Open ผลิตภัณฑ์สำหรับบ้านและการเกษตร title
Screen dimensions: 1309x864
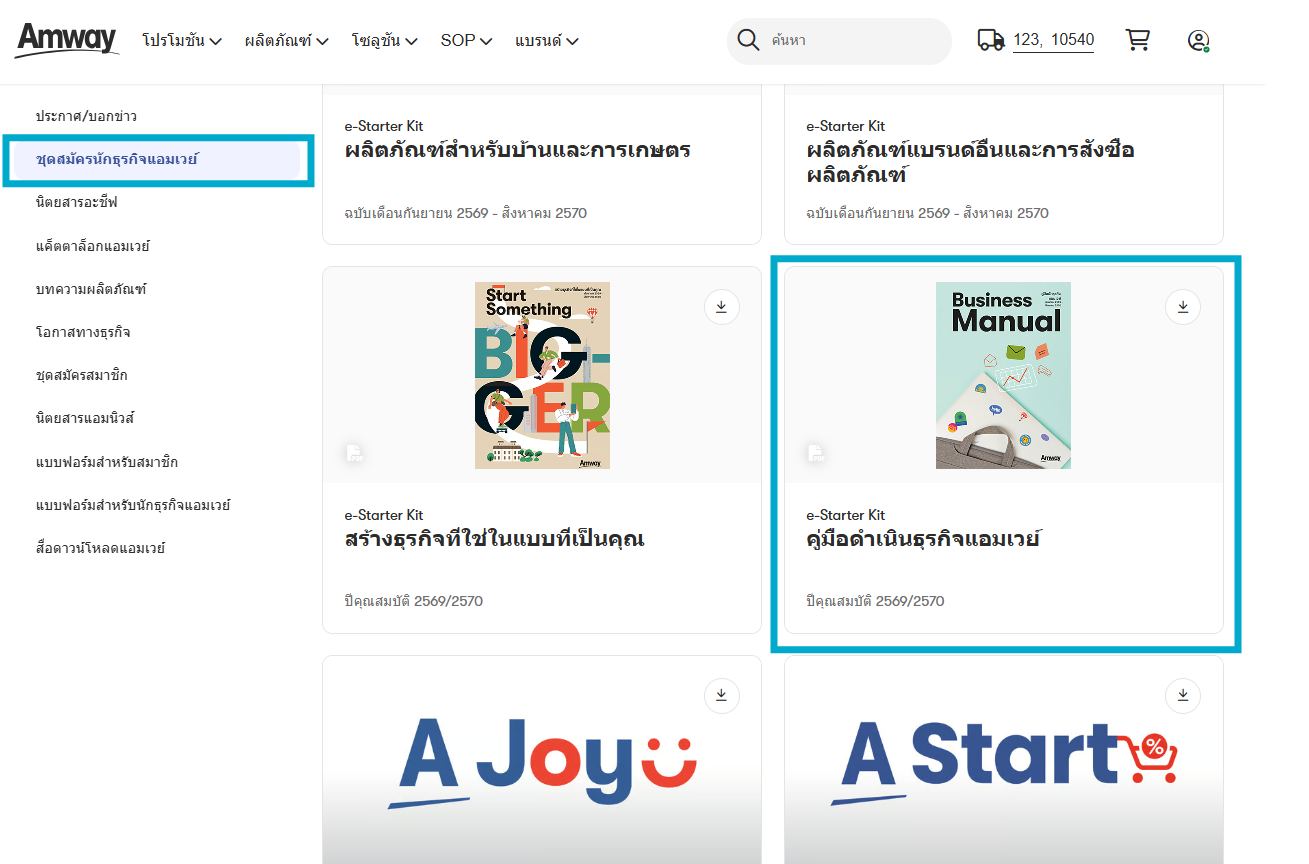pyautogui.click(x=518, y=151)
